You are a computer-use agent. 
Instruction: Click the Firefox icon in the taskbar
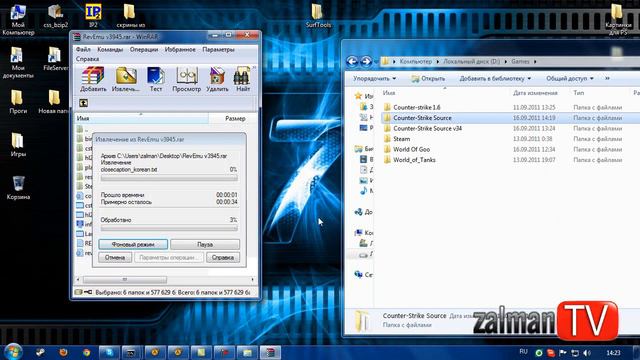(63, 352)
